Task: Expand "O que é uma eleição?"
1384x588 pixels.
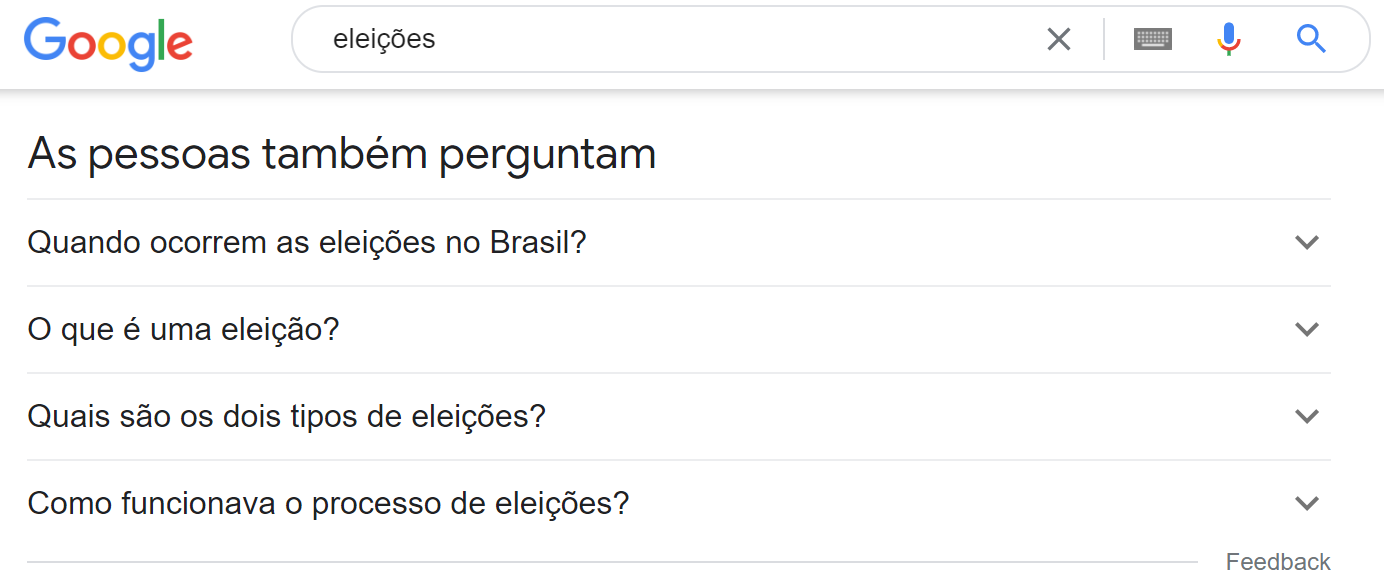Action: pyautogui.click(x=1306, y=329)
